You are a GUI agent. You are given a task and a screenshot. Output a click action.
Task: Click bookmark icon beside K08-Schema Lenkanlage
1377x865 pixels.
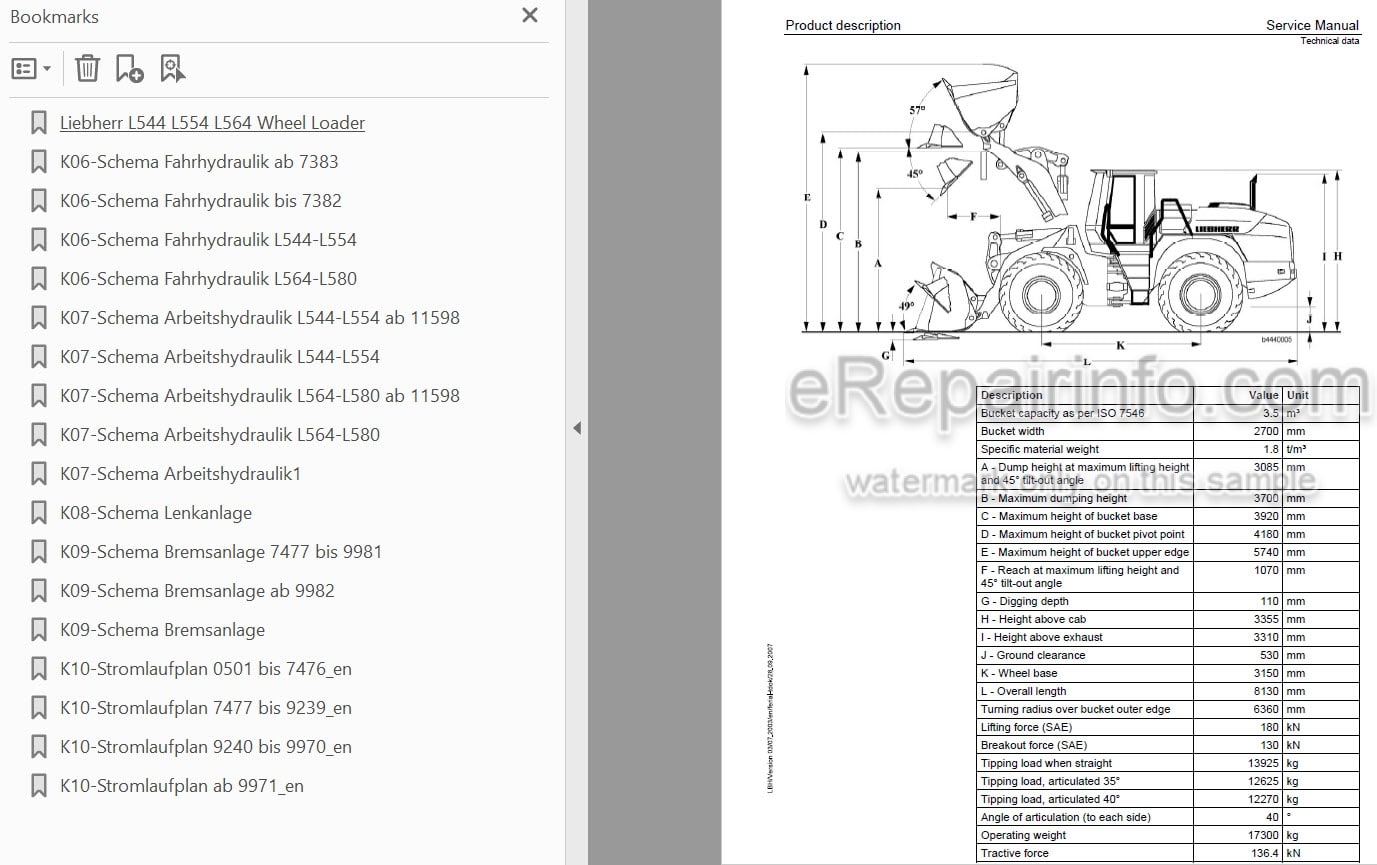coord(39,513)
